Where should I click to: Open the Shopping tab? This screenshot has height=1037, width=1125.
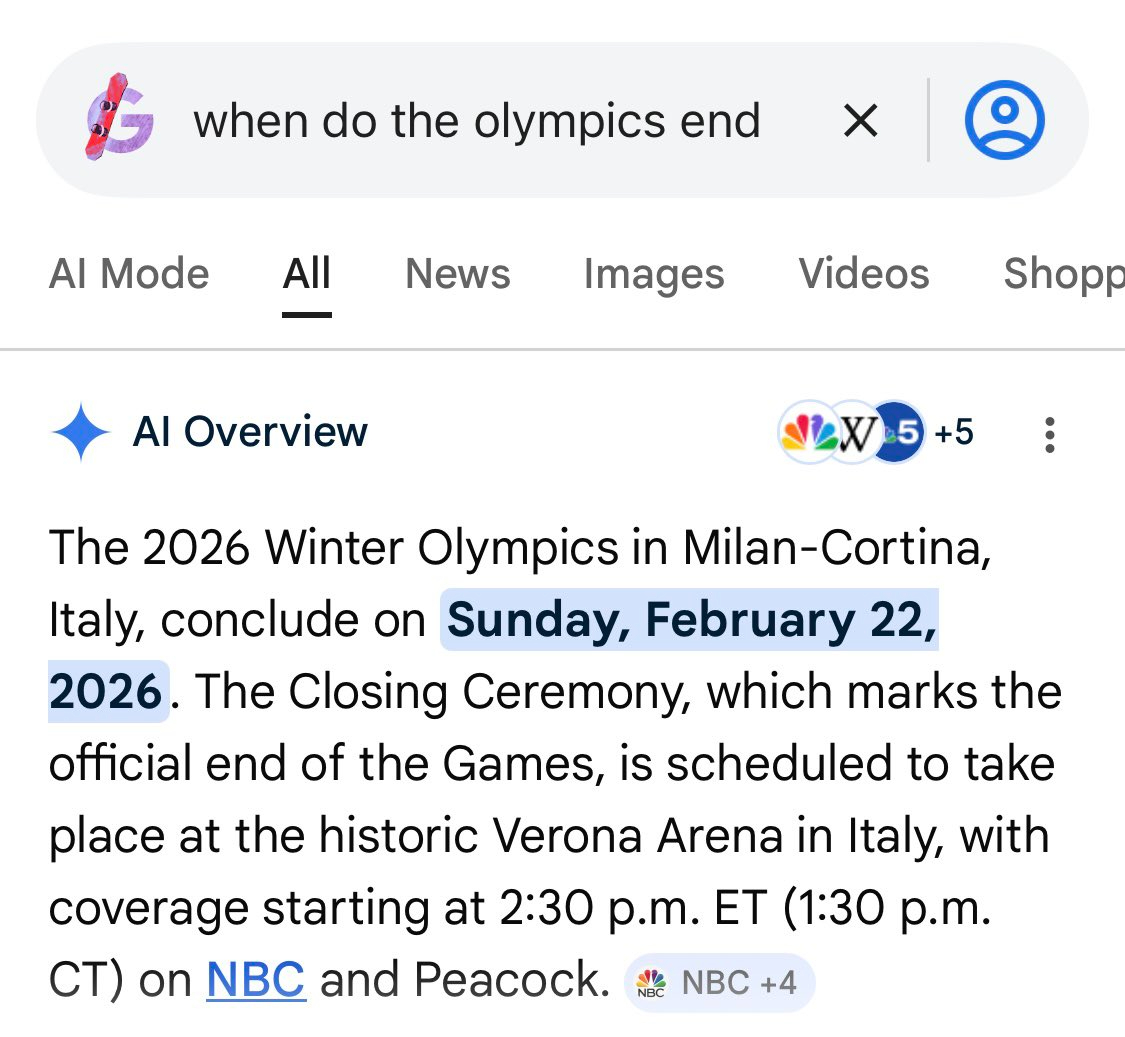tap(1063, 274)
